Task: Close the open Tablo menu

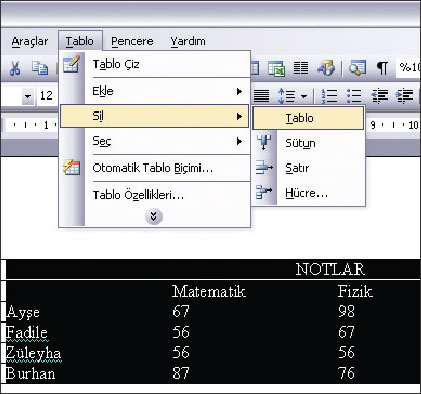Action: coord(80,41)
